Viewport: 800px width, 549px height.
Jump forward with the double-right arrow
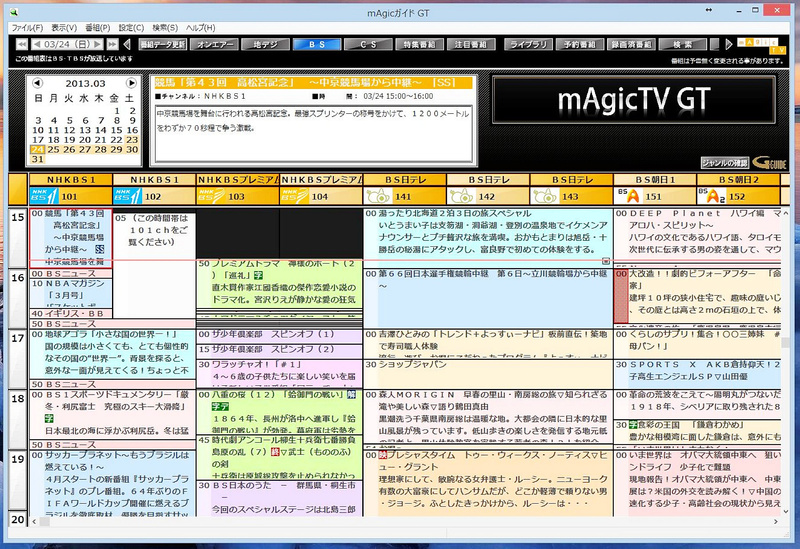tap(112, 44)
